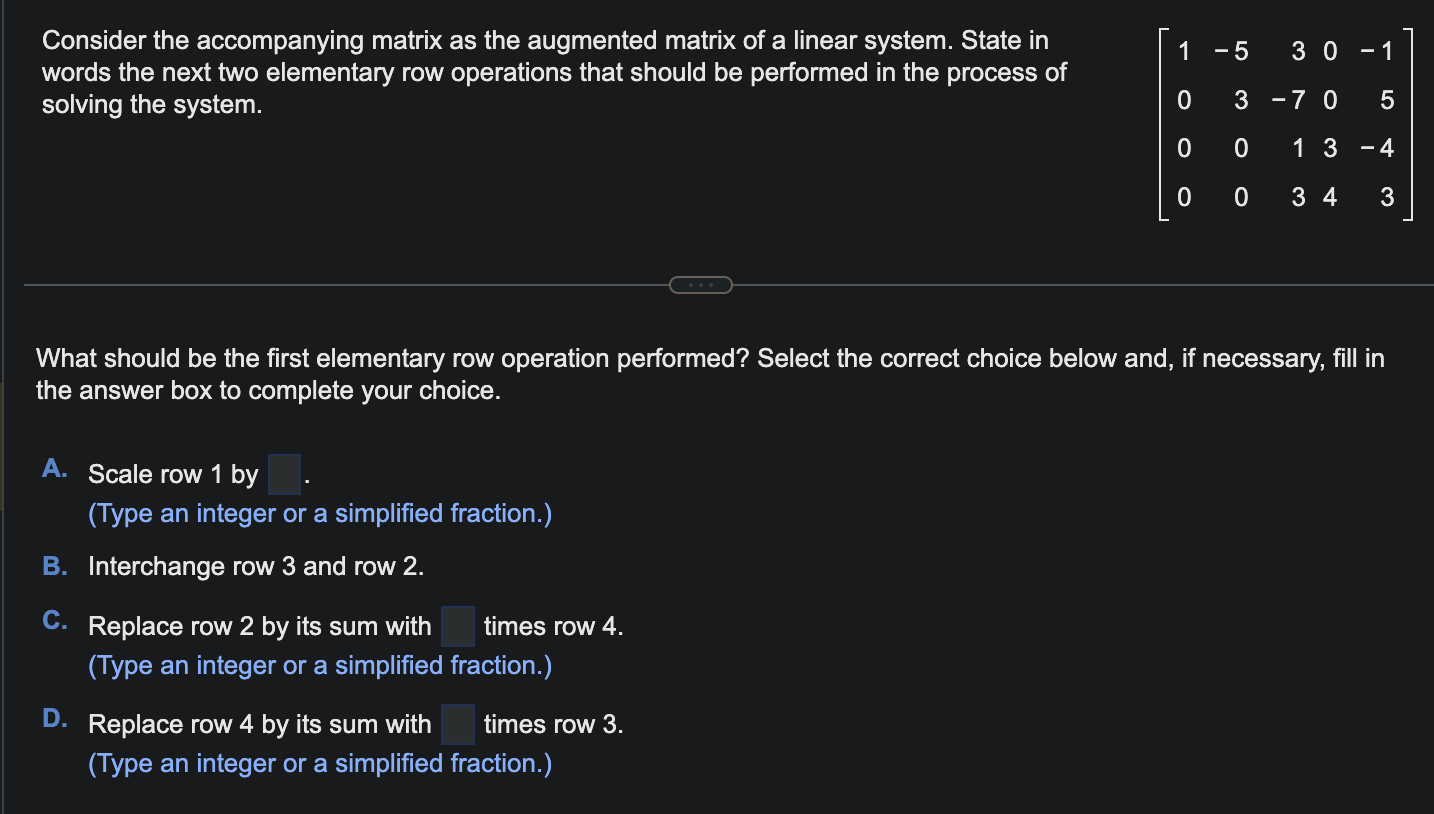This screenshot has width=1434, height=814.
Task: Click the 'times row 4' text in choice C
Action: click(x=552, y=626)
